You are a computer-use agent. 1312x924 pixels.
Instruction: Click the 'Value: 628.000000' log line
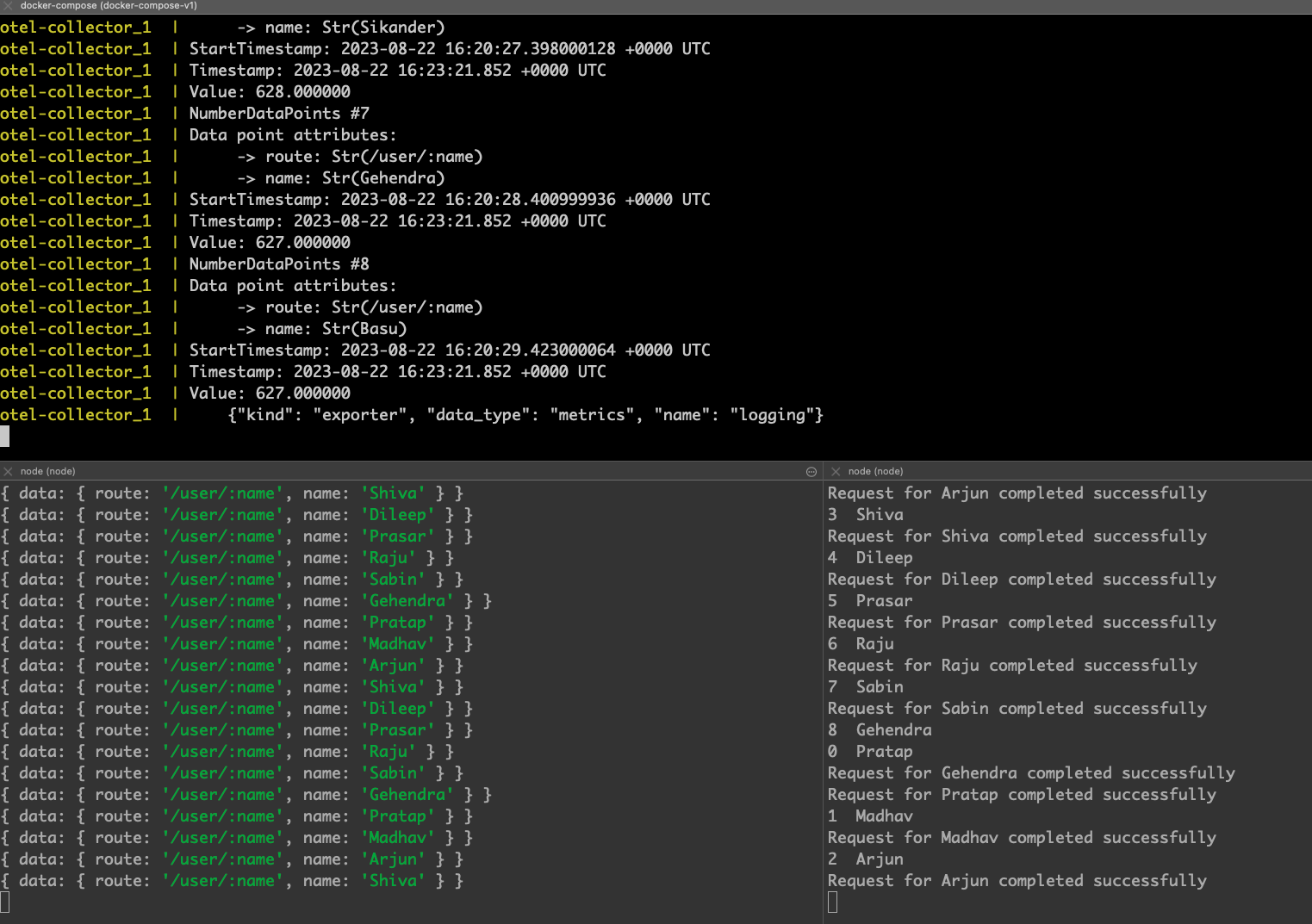[x=269, y=91]
